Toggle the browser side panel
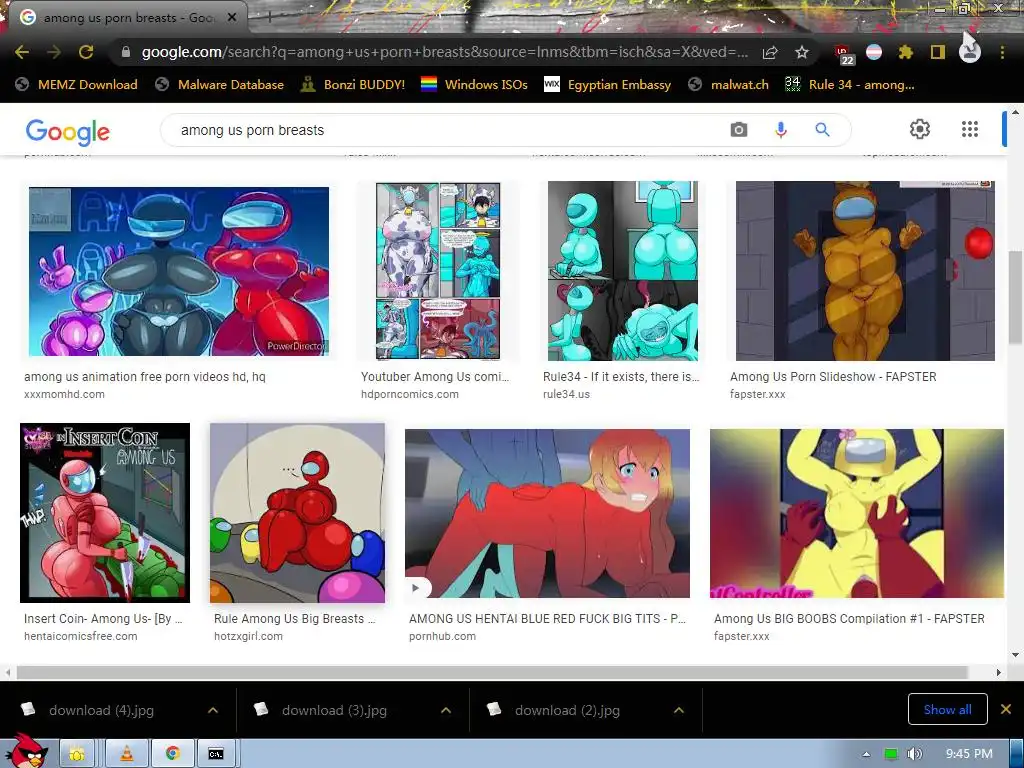Viewport: 1024px width, 768px height. (x=938, y=52)
